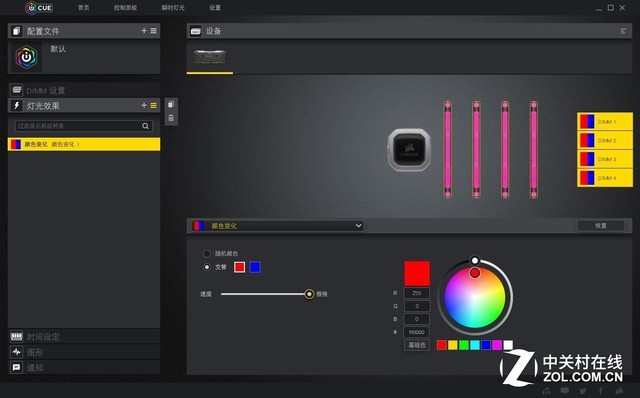Add a new profile with plus icon
The width and height of the screenshot is (640, 398).
point(144,31)
